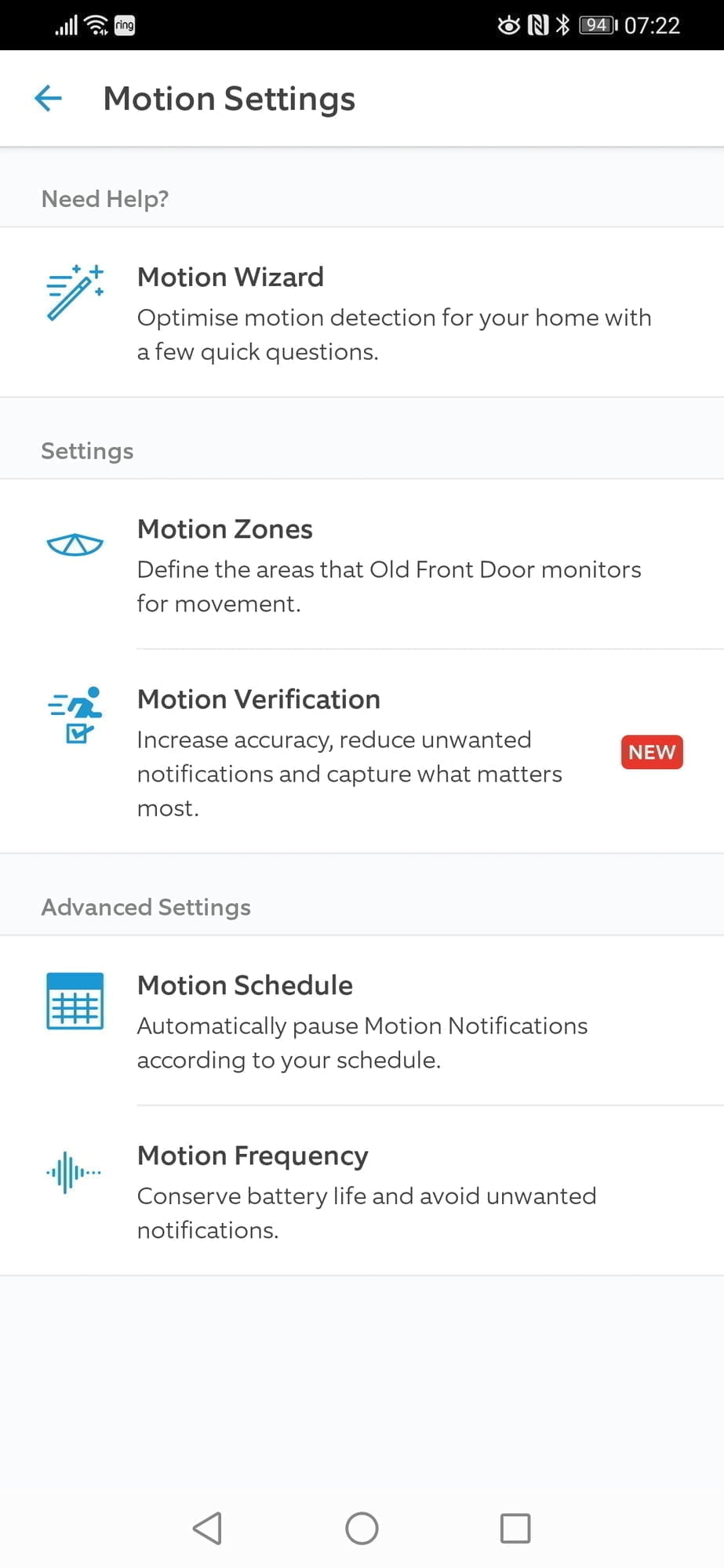Tap the back arrow icon
Screen dimensions: 724x1568
tap(49, 99)
